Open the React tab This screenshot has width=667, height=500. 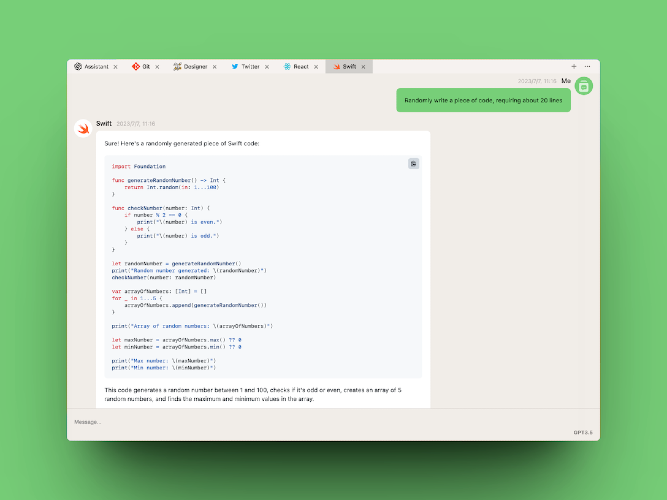[x=300, y=67]
